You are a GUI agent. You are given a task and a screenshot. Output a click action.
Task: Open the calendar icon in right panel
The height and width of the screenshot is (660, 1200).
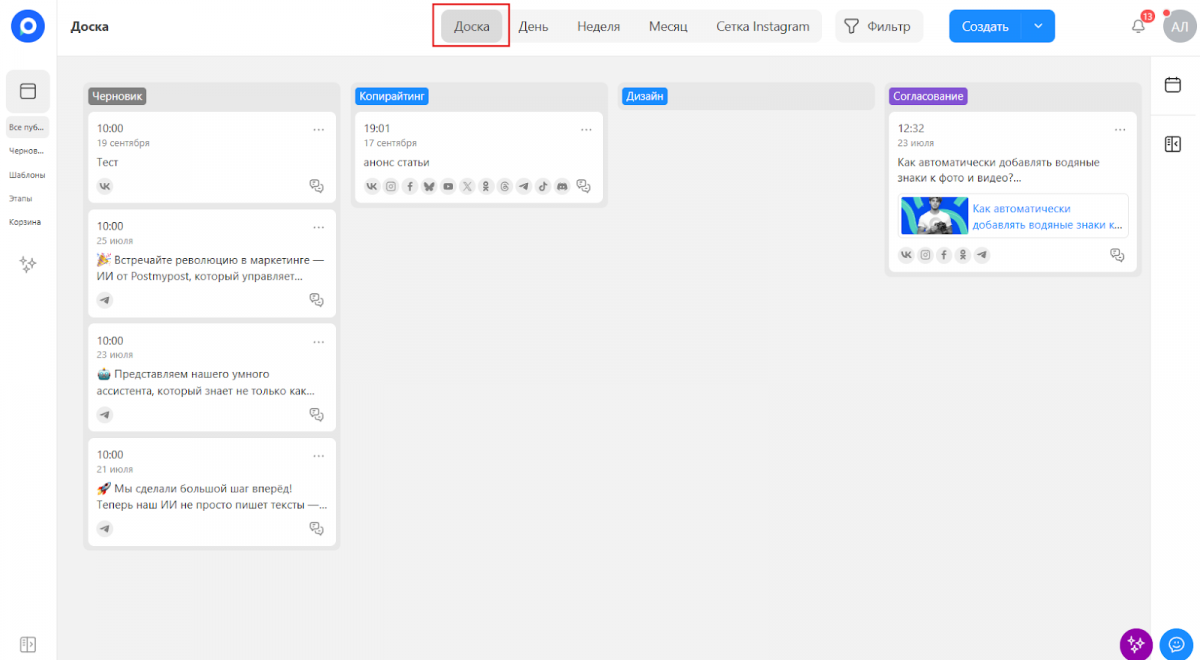click(x=1173, y=86)
